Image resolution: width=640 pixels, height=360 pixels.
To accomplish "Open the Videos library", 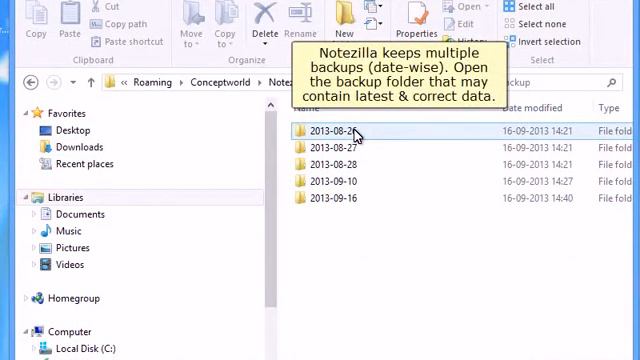I will pyautogui.click(x=70, y=265).
